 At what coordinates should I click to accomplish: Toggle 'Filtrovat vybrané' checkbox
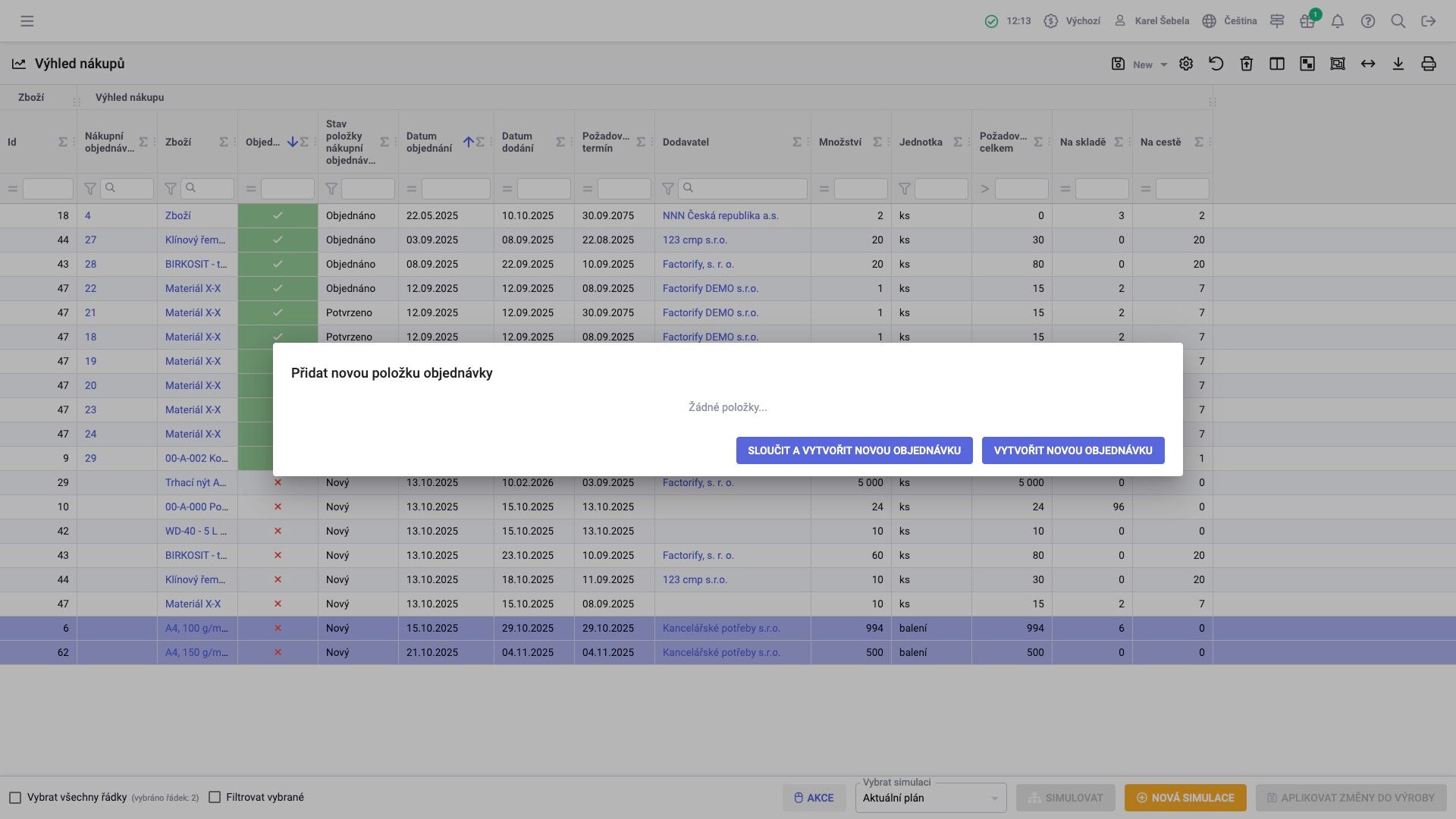[215, 798]
